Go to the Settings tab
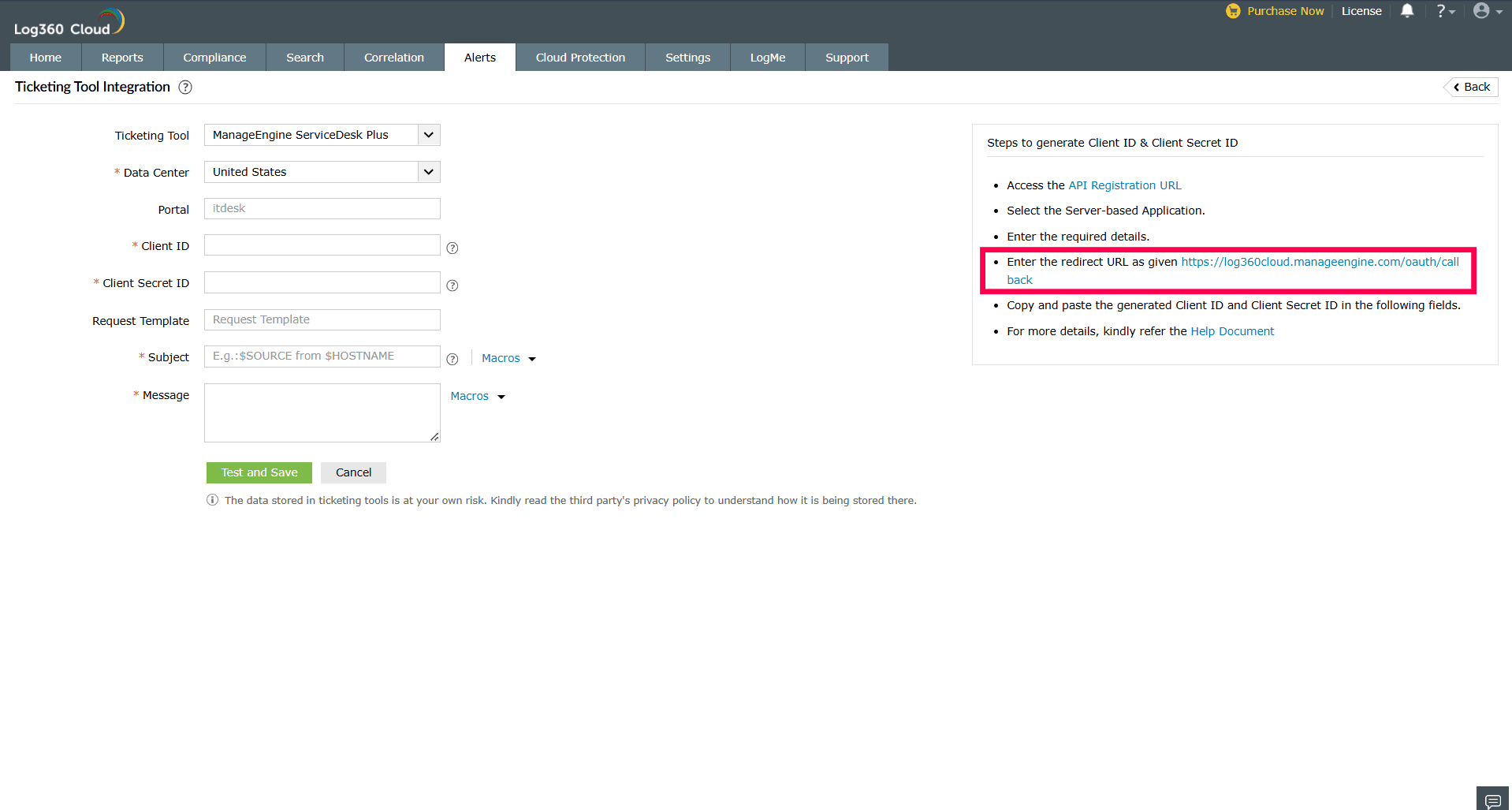 pyautogui.click(x=687, y=58)
